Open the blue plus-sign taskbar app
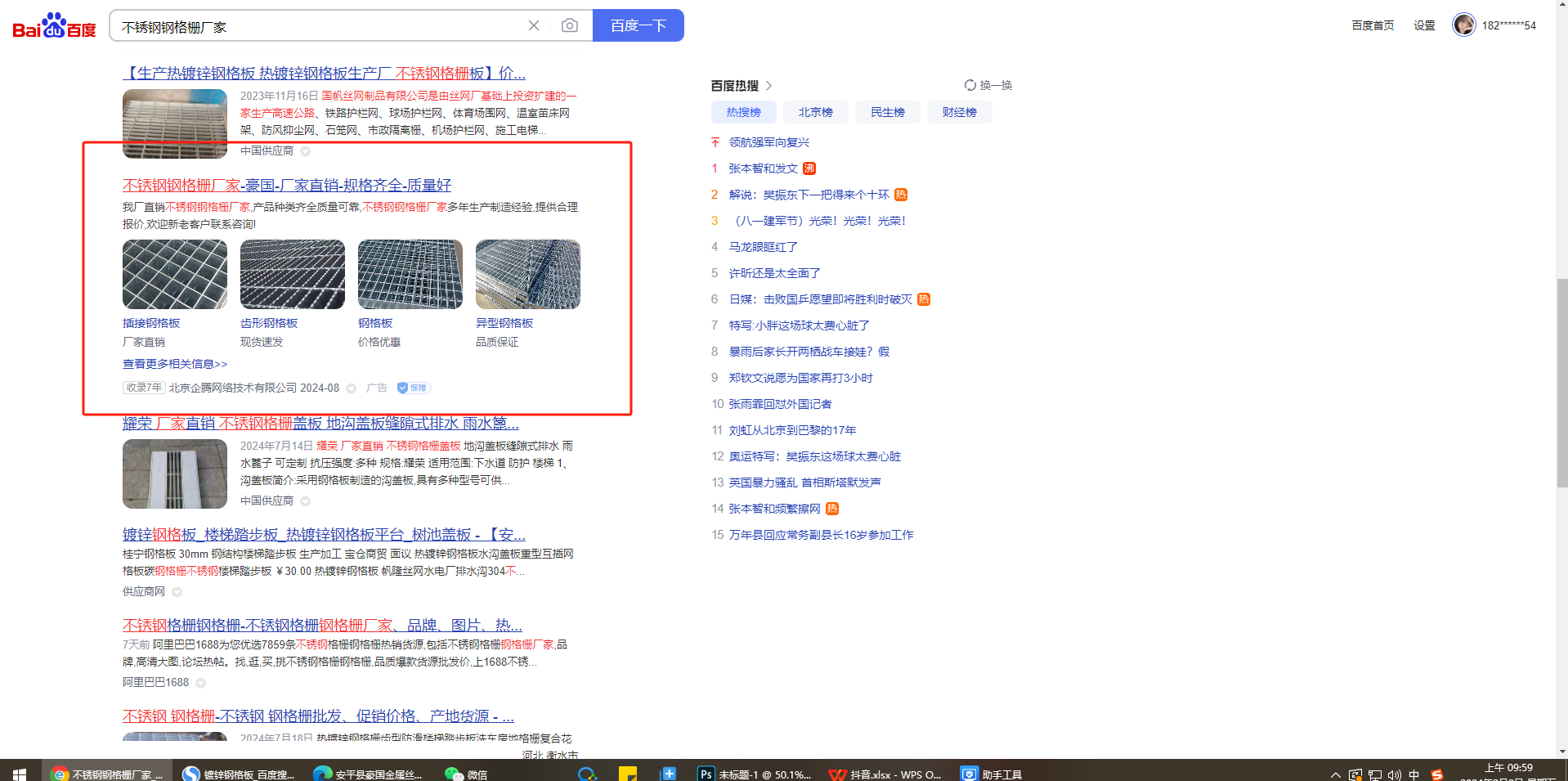Viewport: 1568px width, 781px height. (669, 774)
